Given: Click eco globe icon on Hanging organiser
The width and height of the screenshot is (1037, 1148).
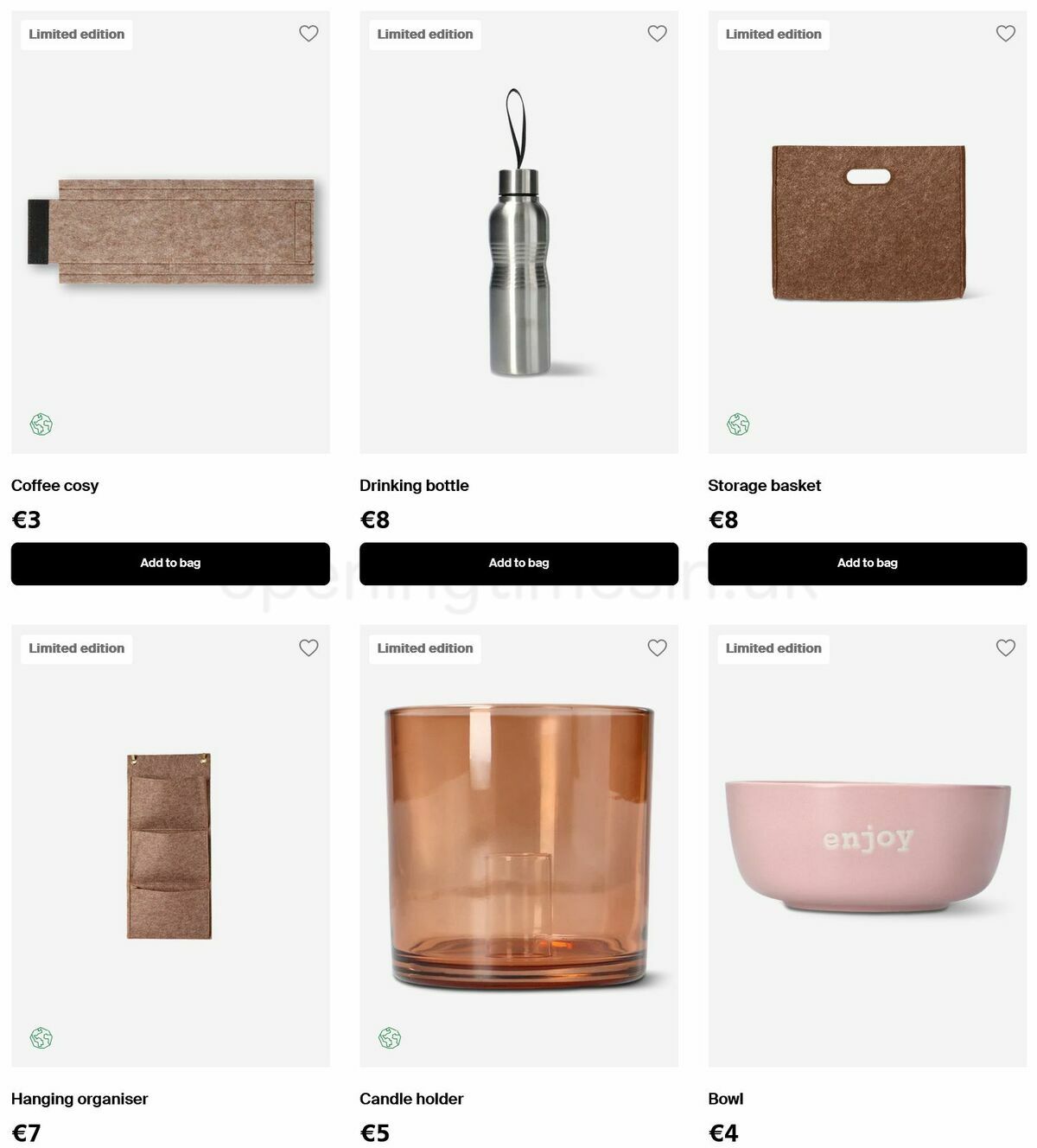Looking at the screenshot, I should point(41,1038).
